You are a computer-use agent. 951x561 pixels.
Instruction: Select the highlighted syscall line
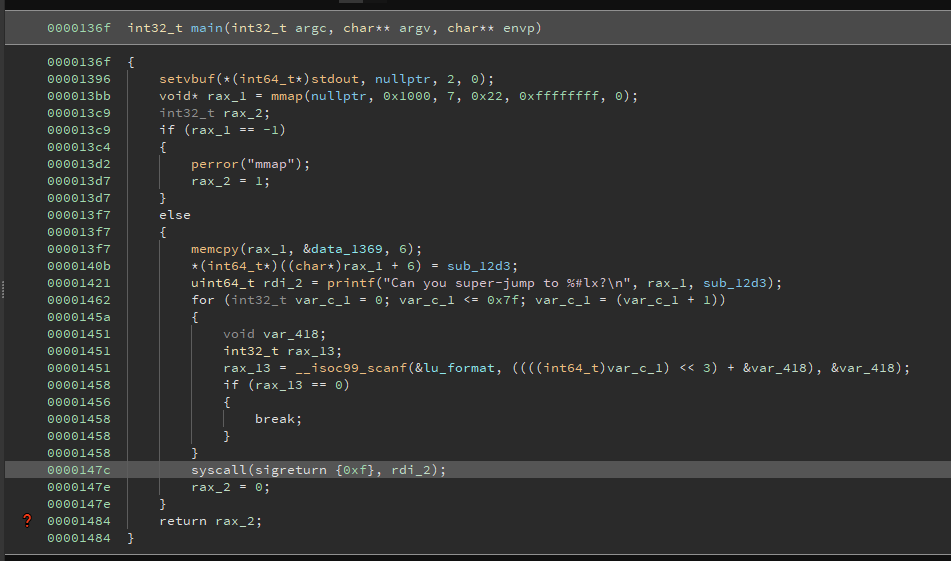[318, 469]
